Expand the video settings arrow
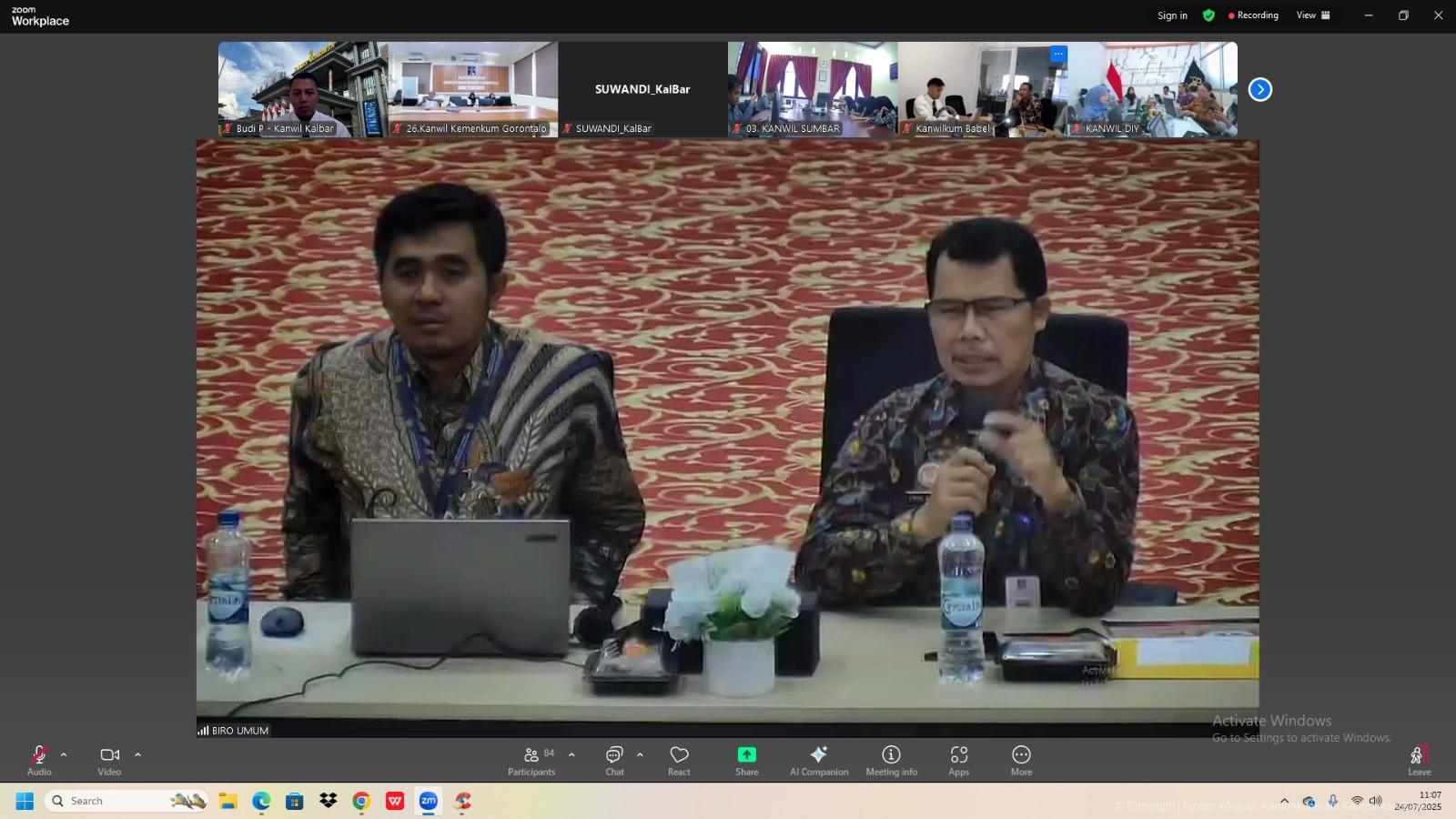Viewport: 1456px width, 819px height. (x=137, y=754)
